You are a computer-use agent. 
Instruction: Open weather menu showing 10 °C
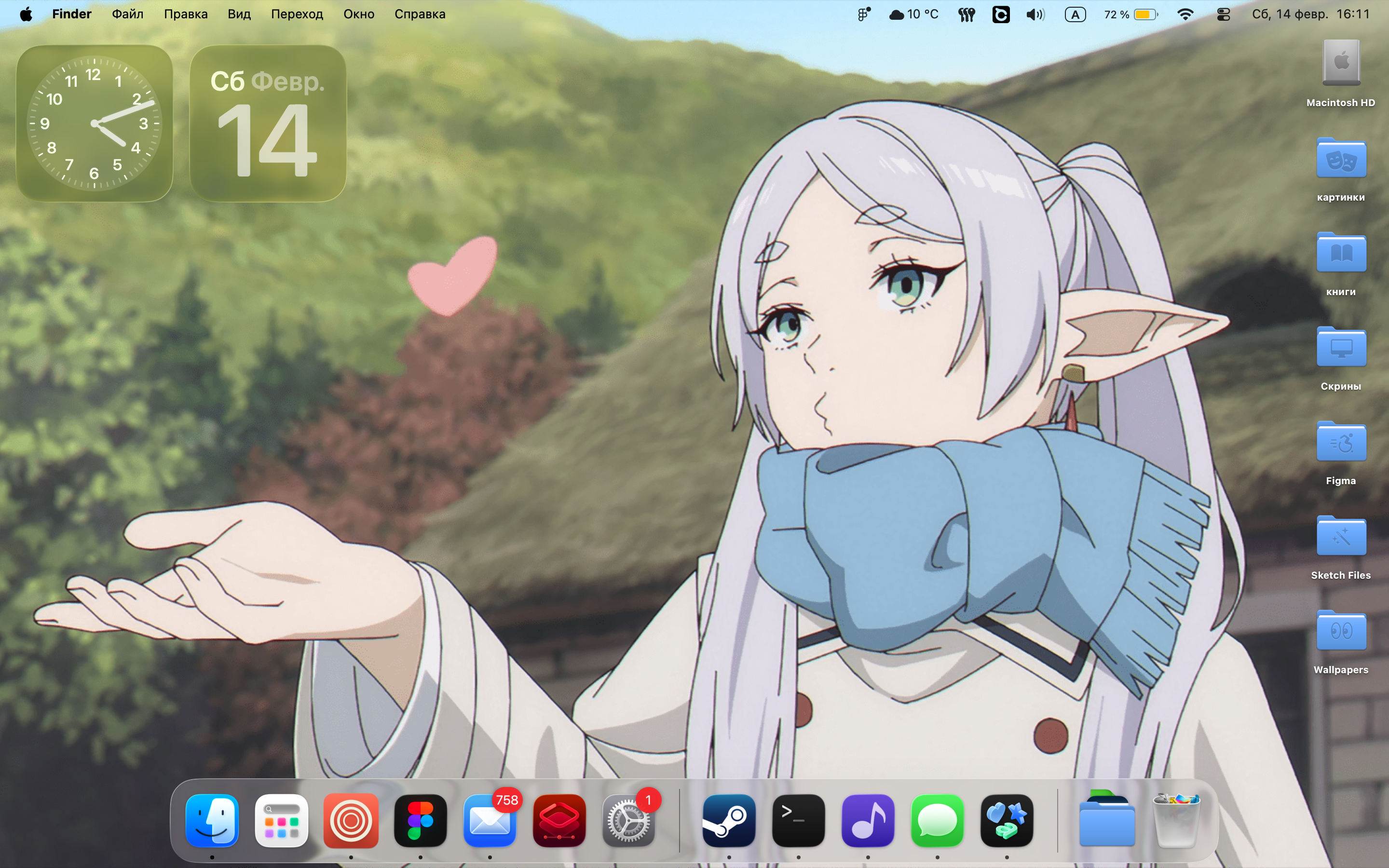(914, 14)
